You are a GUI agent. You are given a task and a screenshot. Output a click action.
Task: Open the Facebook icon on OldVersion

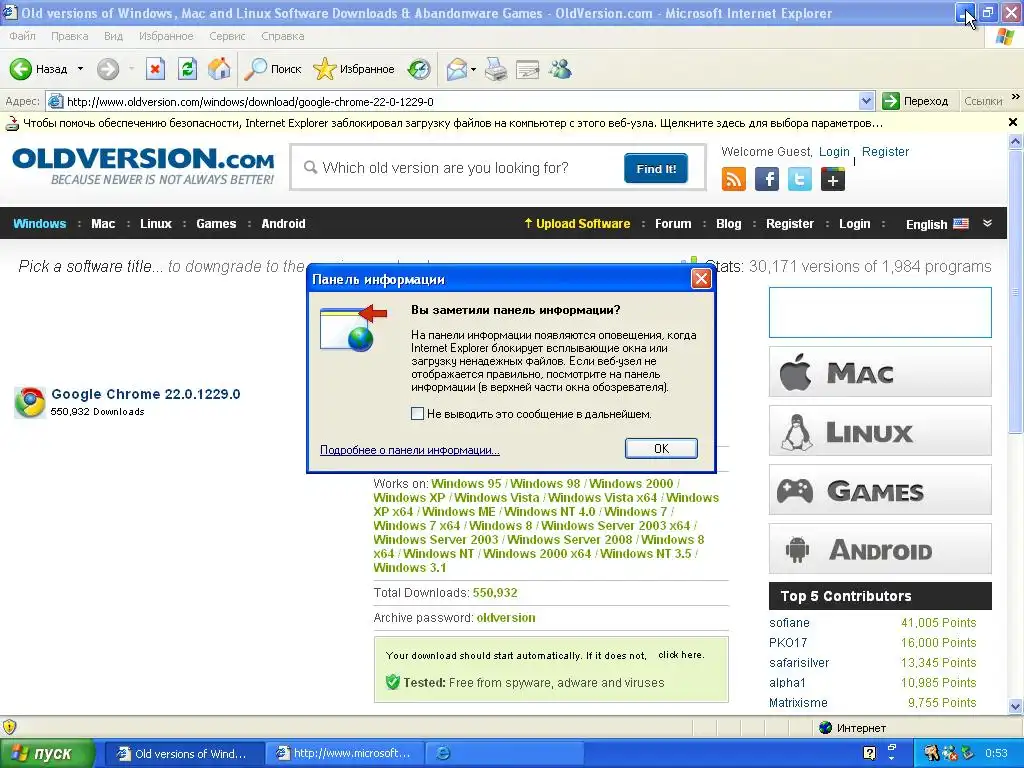pos(767,179)
